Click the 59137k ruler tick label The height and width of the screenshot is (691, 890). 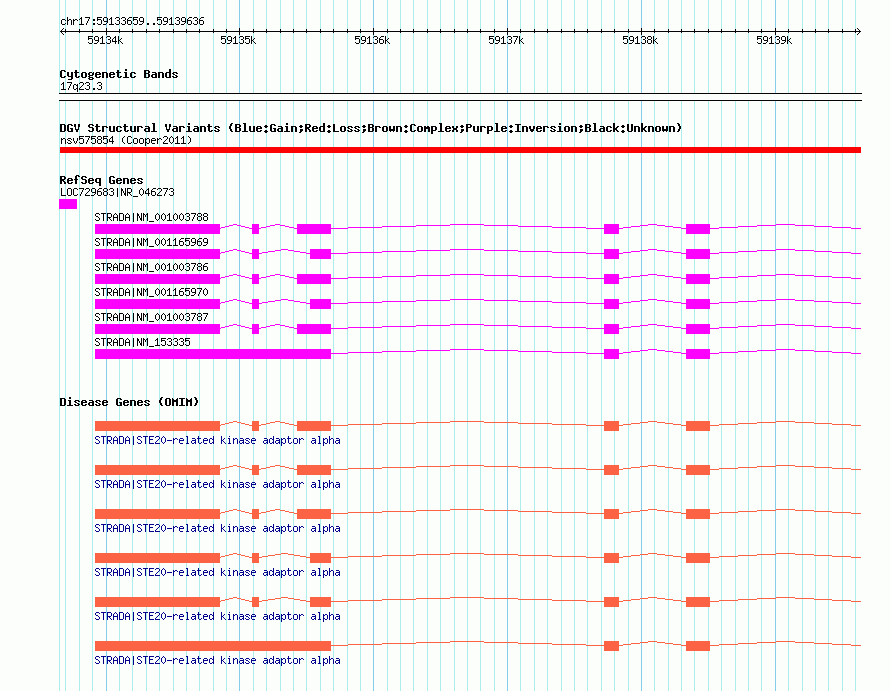[x=506, y=40]
